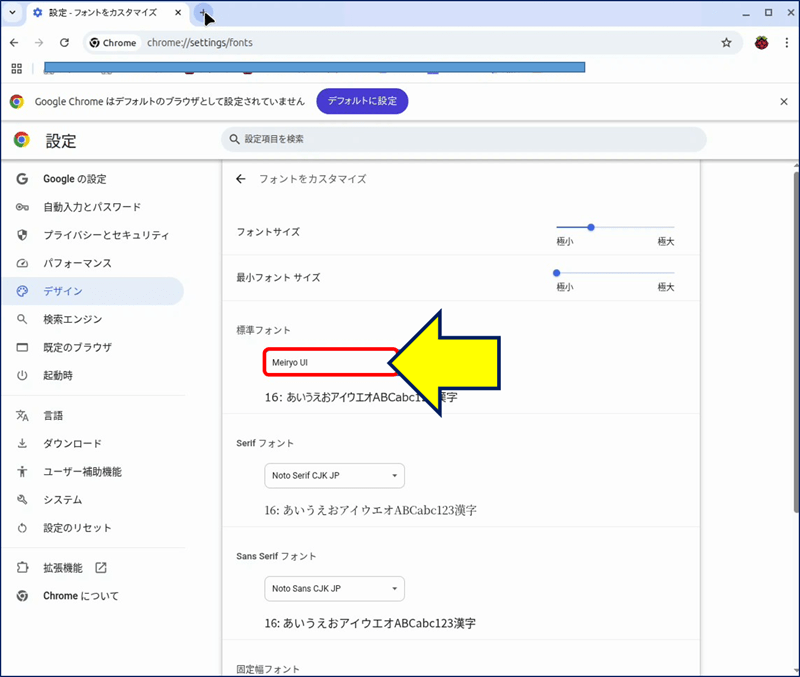This screenshot has width=800, height=677.
Task: Click the Sans Serif フォント section label
Action: (276, 557)
